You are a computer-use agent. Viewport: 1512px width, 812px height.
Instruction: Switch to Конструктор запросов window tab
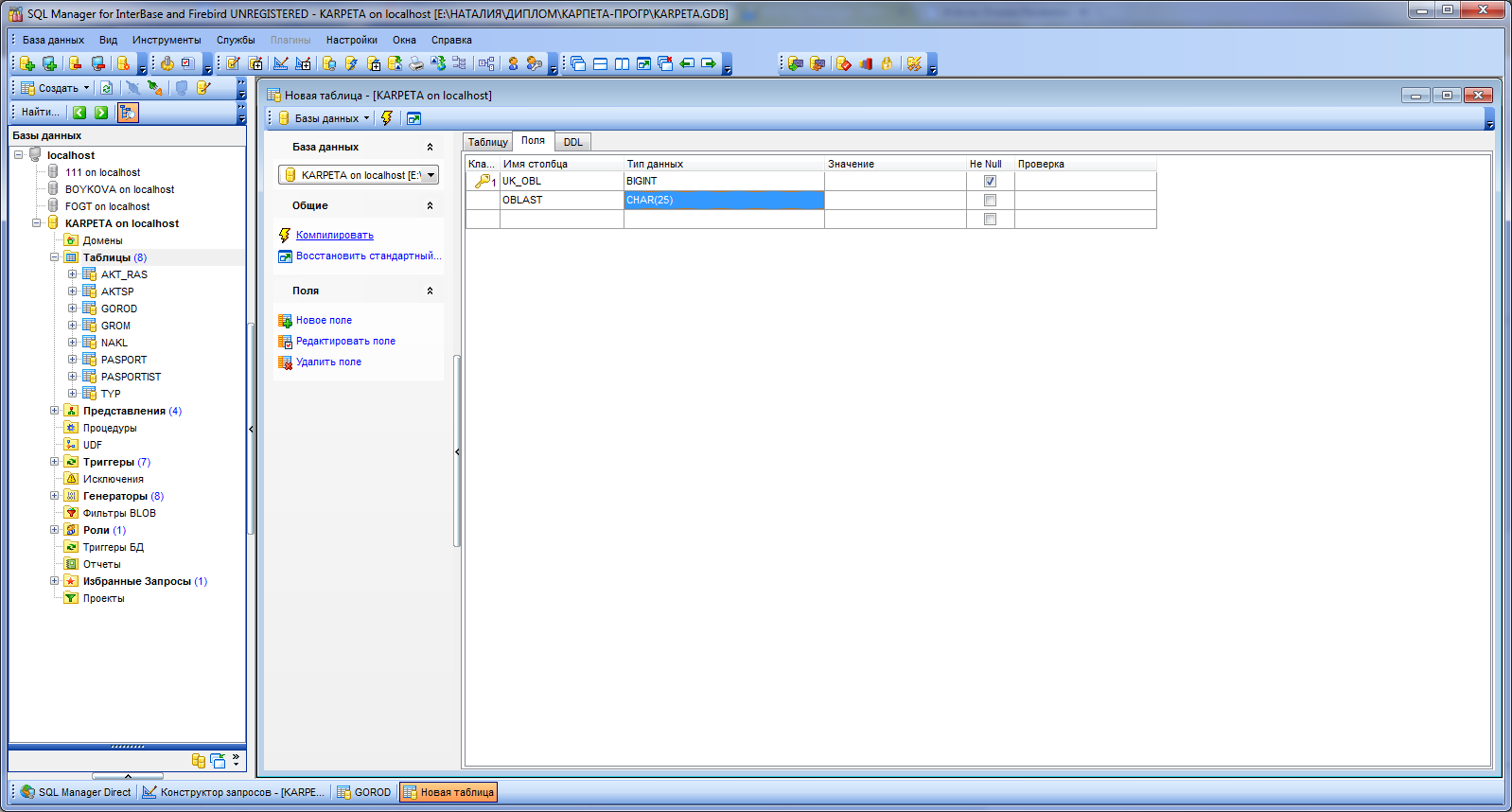point(234,792)
